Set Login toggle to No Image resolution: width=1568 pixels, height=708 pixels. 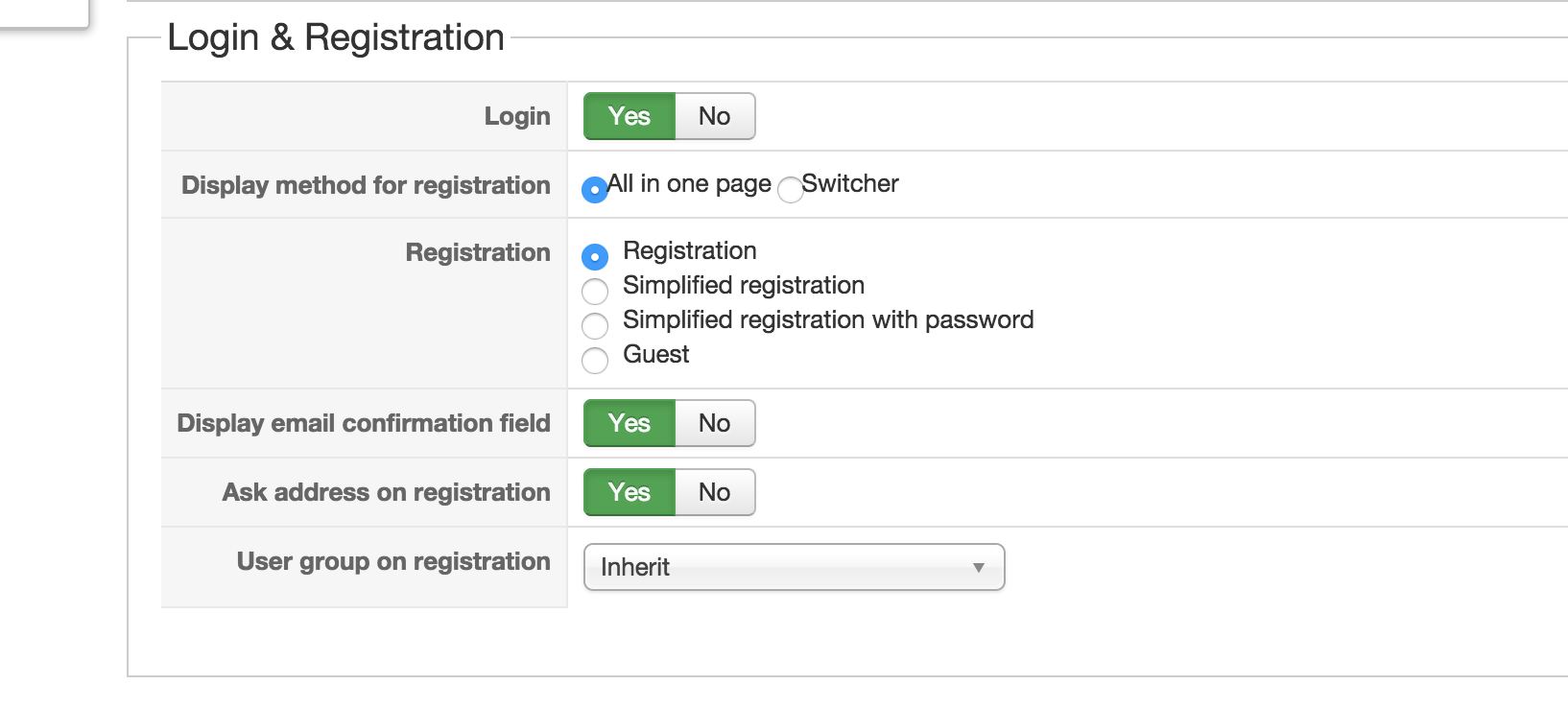pos(714,116)
